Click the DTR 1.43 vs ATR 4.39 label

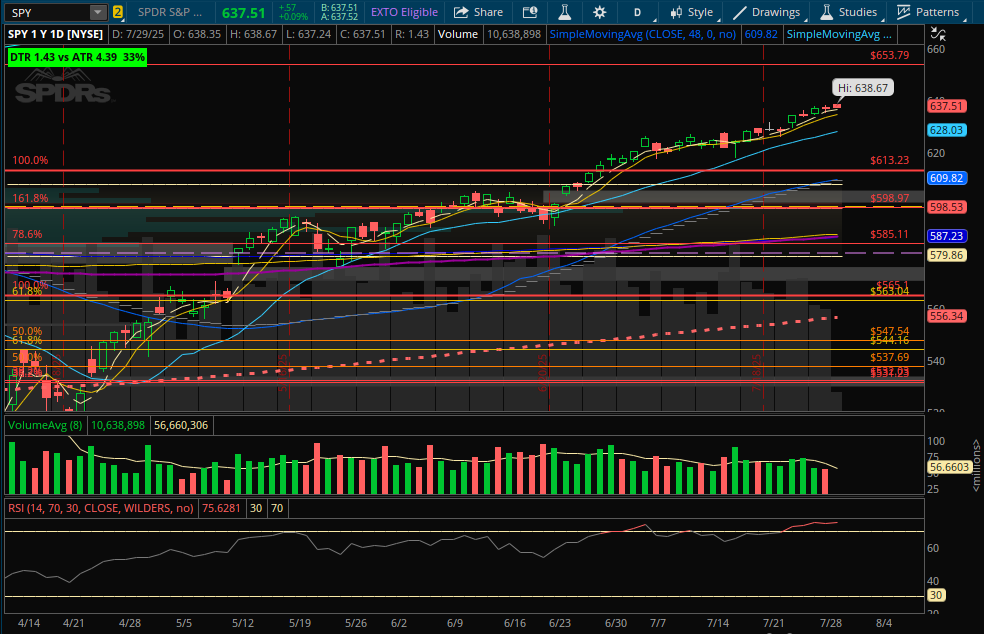(x=77, y=57)
